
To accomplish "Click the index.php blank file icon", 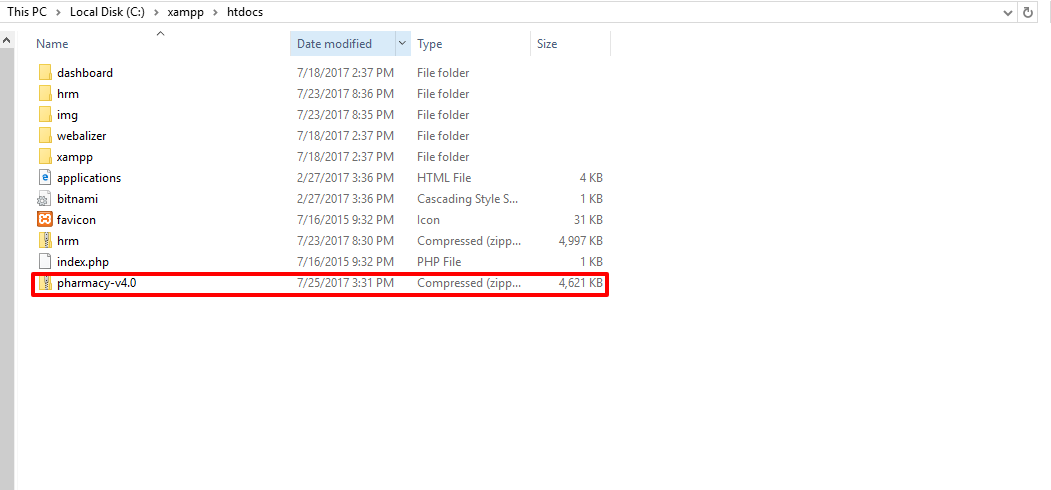I will (45, 261).
